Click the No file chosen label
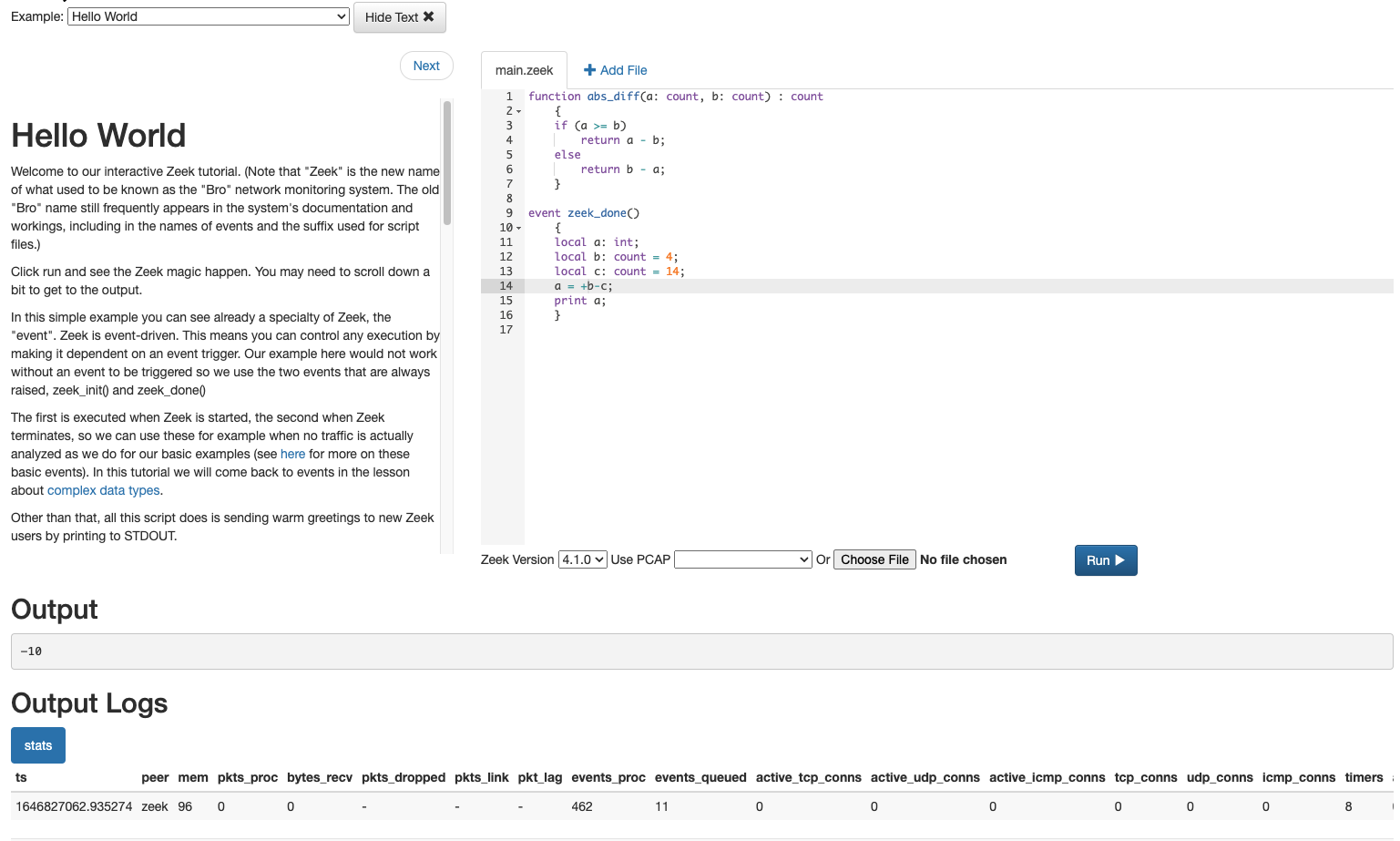 coord(963,559)
